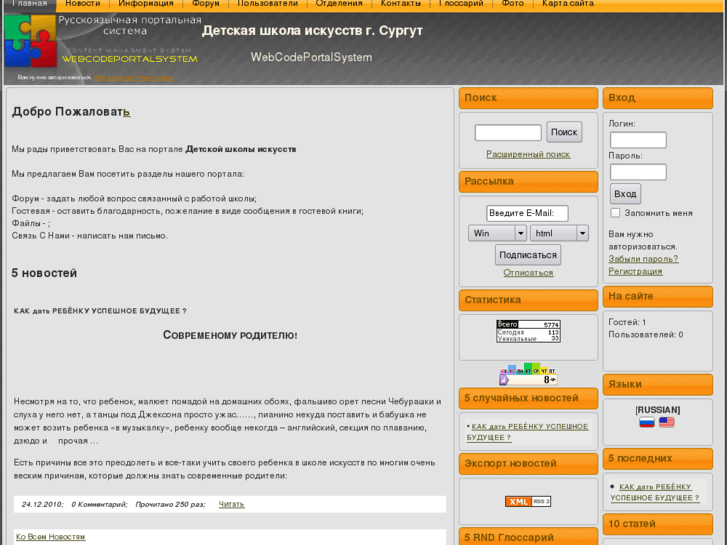Image resolution: width=727 pixels, height=545 pixels.
Task: Open random news link 'КАК дать РЕБЁНКУ УСПЕШНОЕ БУДУЩЕЕ'
Action: point(528,432)
